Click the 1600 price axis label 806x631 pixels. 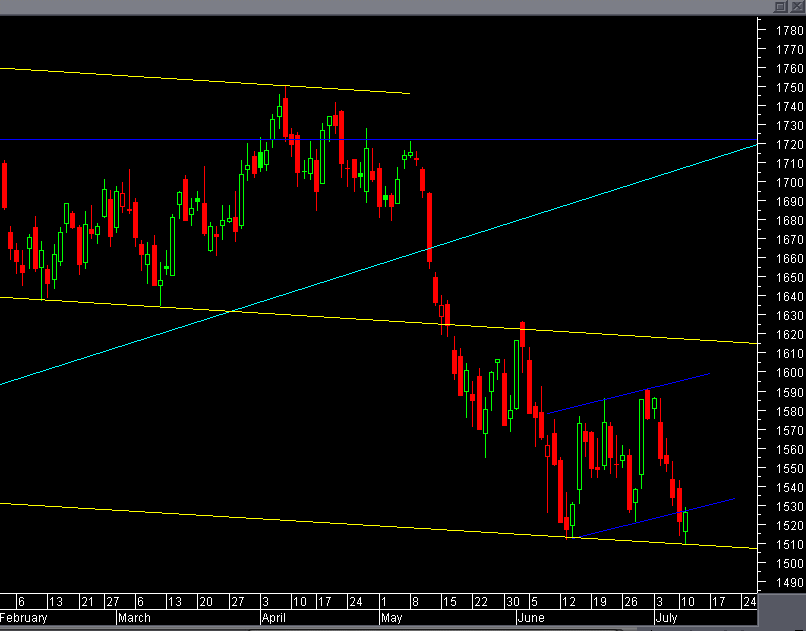tap(789, 373)
